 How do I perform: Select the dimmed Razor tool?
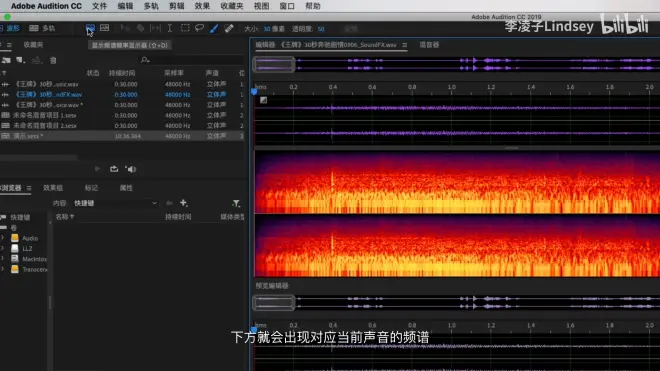coord(140,28)
